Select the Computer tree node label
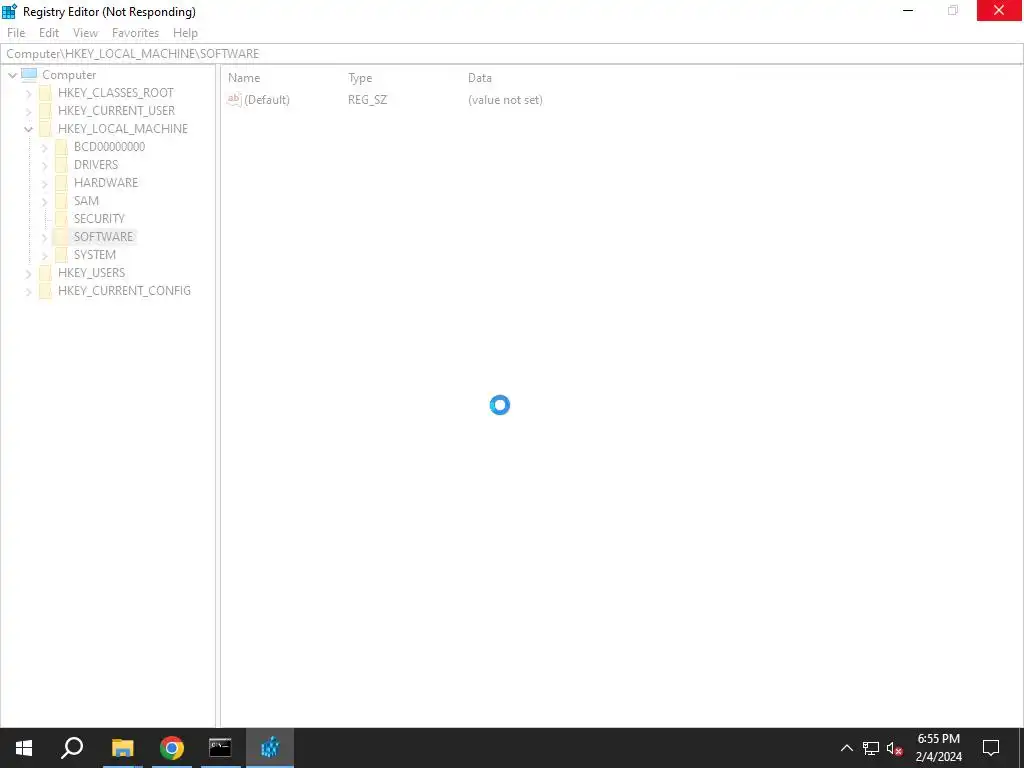 [69, 74]
